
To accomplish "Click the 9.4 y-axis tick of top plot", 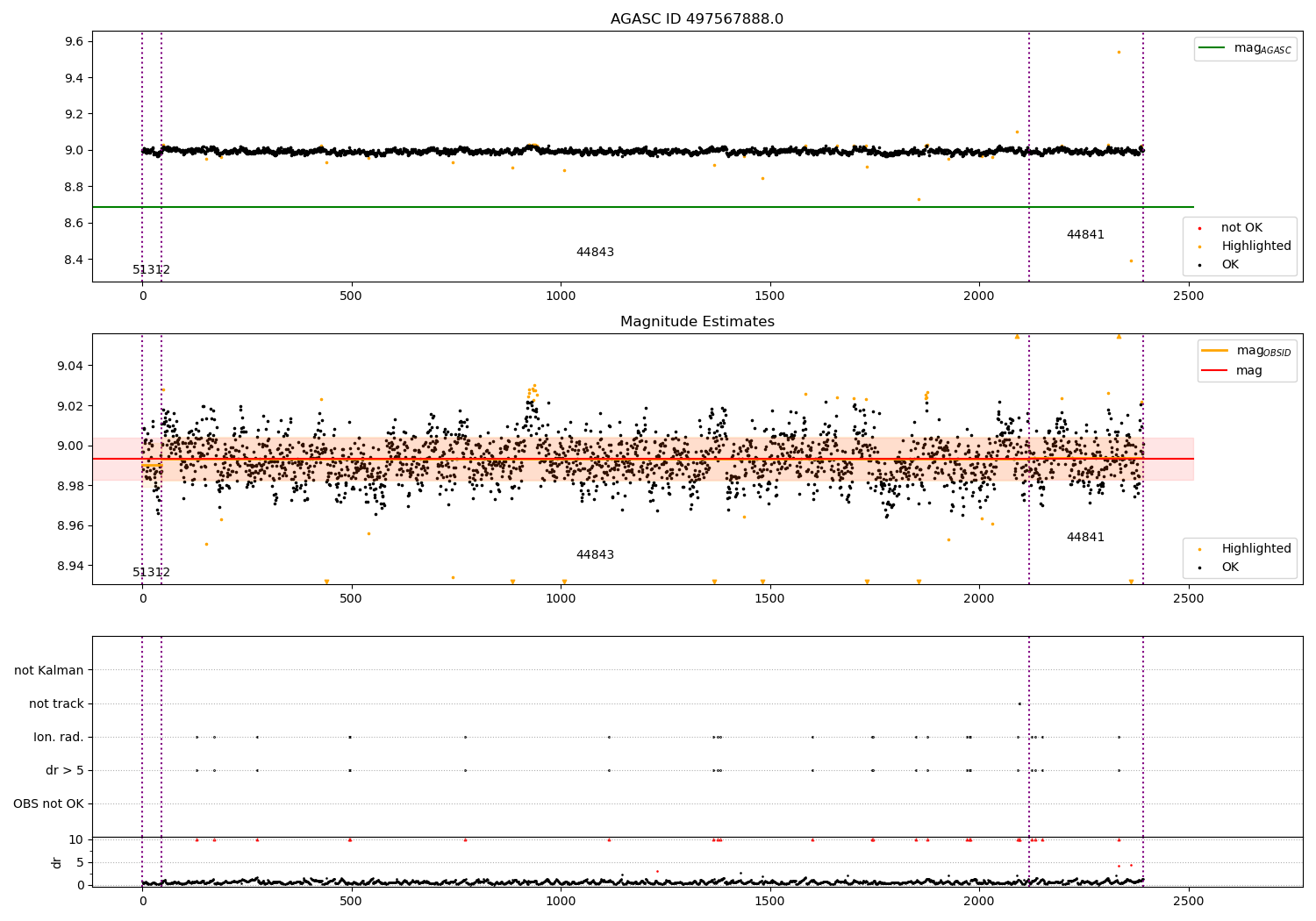I will 74,78.
